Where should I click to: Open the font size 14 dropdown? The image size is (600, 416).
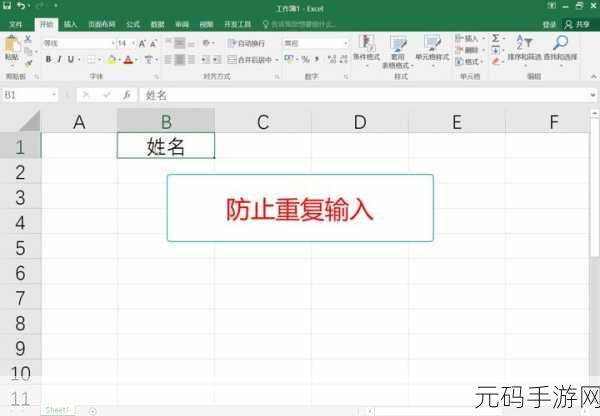(133, 44)
